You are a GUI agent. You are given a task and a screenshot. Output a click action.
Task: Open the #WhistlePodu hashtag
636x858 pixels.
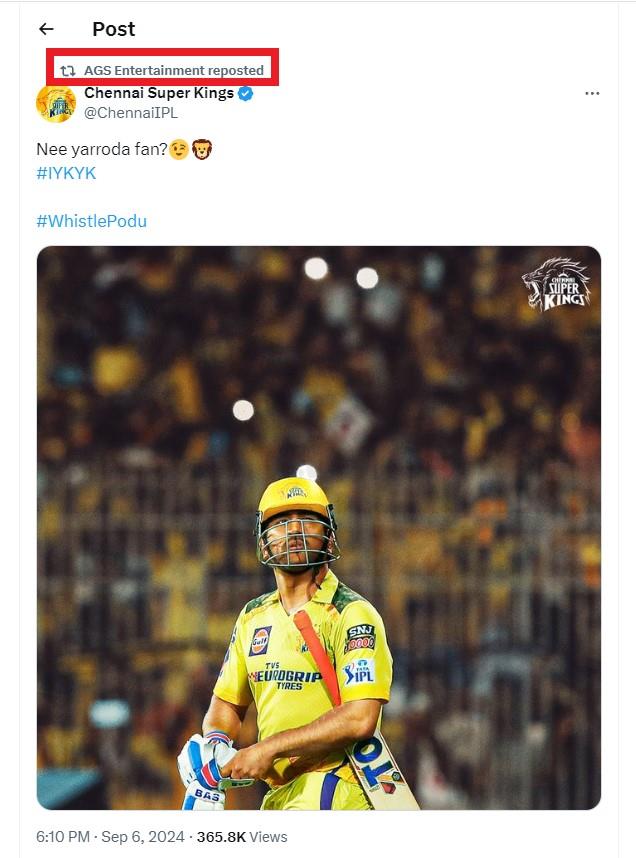91,221
